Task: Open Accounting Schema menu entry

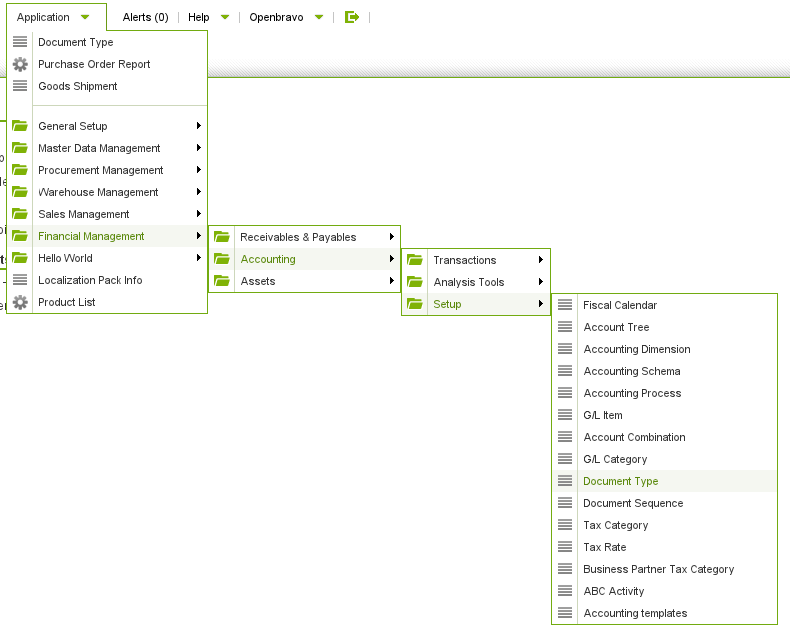Action: [631, 371]
